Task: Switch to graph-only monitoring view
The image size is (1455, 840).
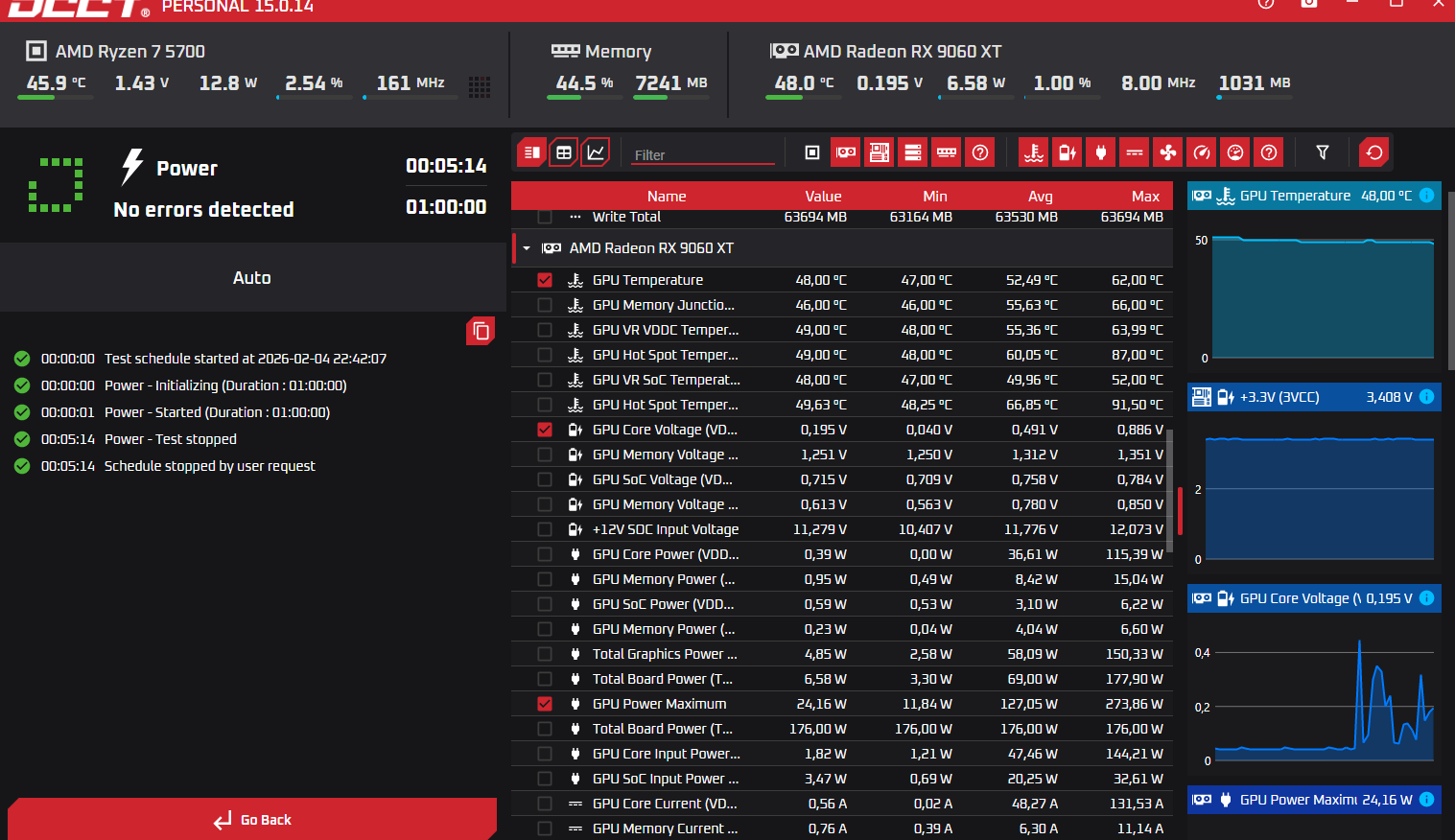Action: (x=596, y=152)
